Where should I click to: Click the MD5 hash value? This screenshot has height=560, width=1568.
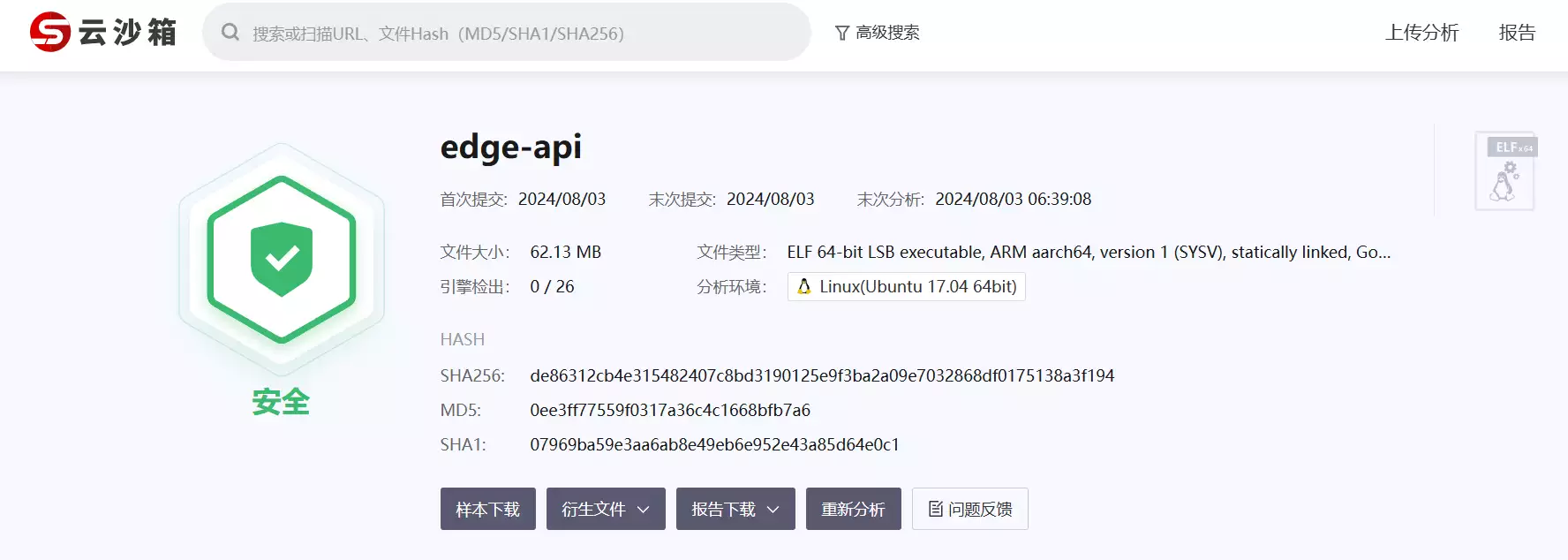tap(669, 410)
